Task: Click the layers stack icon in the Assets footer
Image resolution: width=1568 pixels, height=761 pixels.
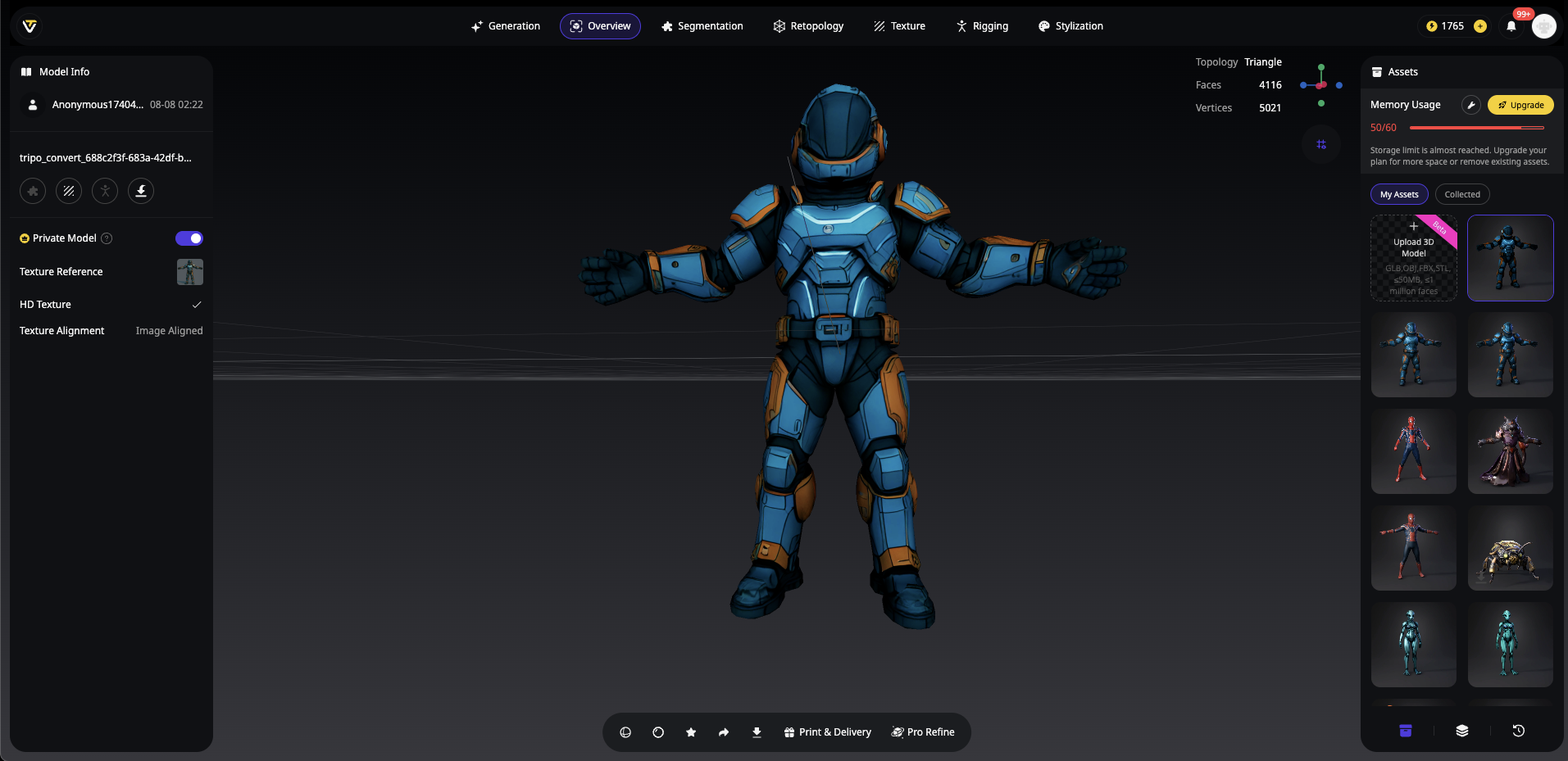Action: click(x=1462, y=731)
